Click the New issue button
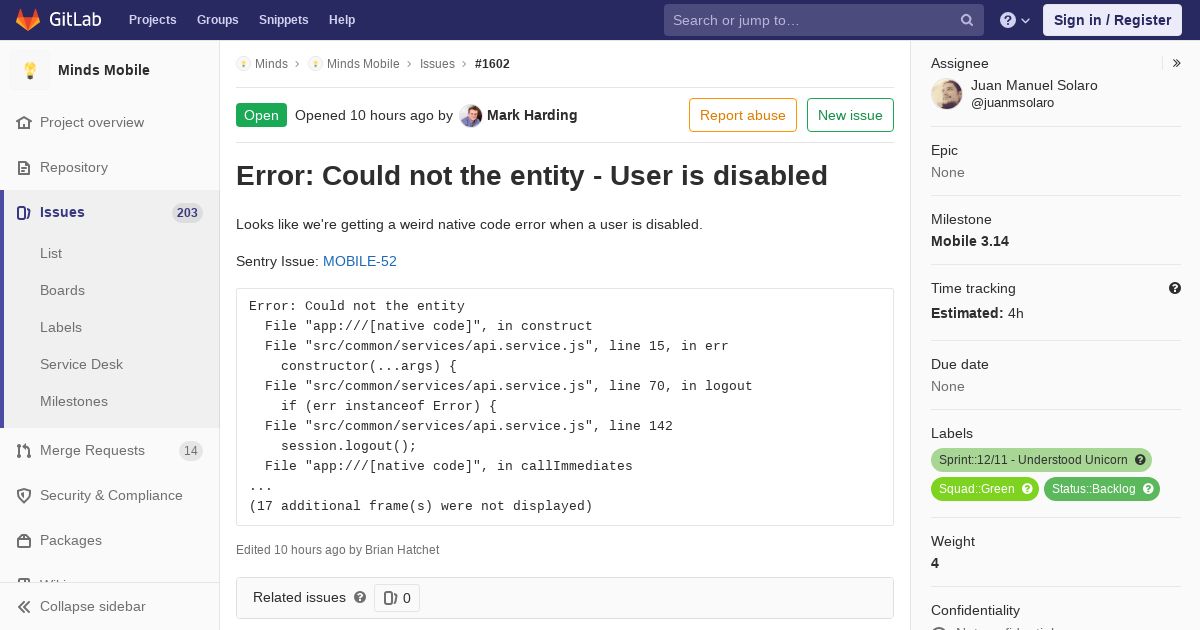Image resolution: width=1200 pixels, height=630 pixels. pos(850,115)
